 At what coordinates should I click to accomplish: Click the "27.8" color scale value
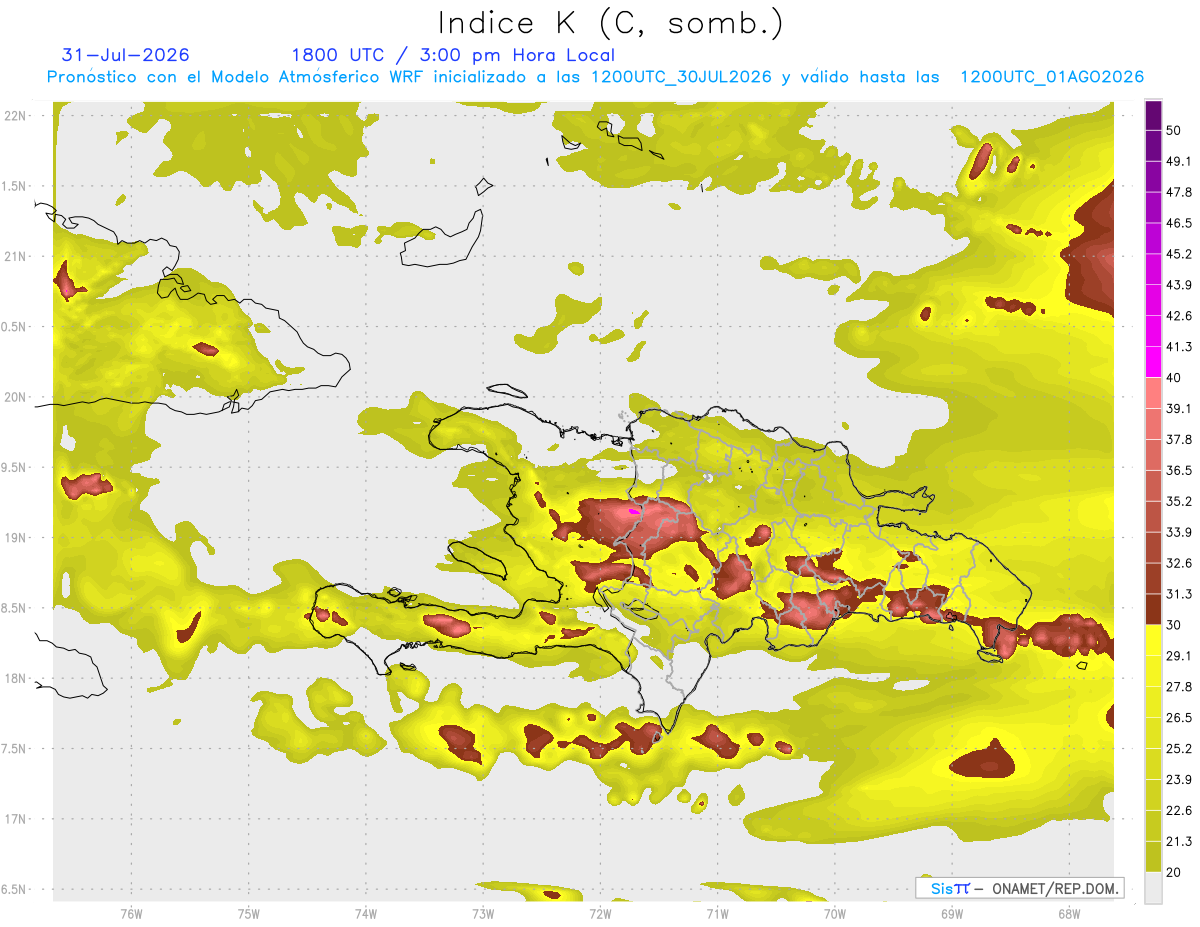1178,687
